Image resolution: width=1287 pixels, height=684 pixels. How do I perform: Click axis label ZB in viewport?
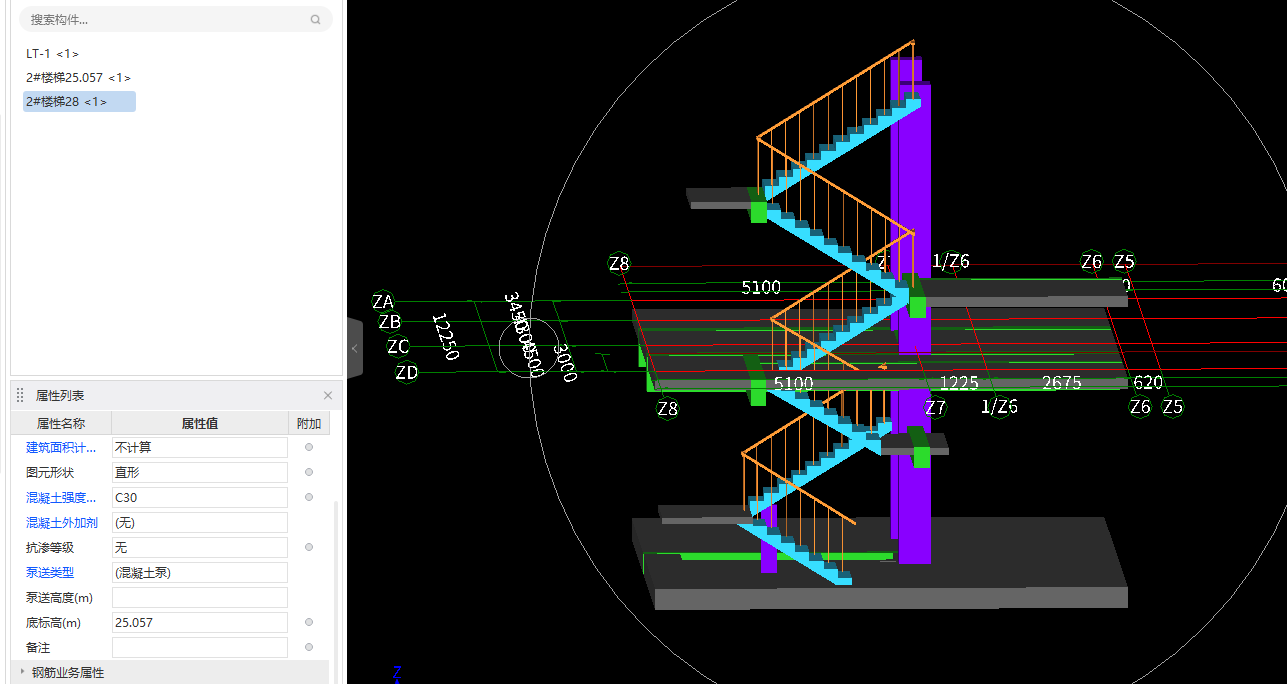[x=390, y=323]
